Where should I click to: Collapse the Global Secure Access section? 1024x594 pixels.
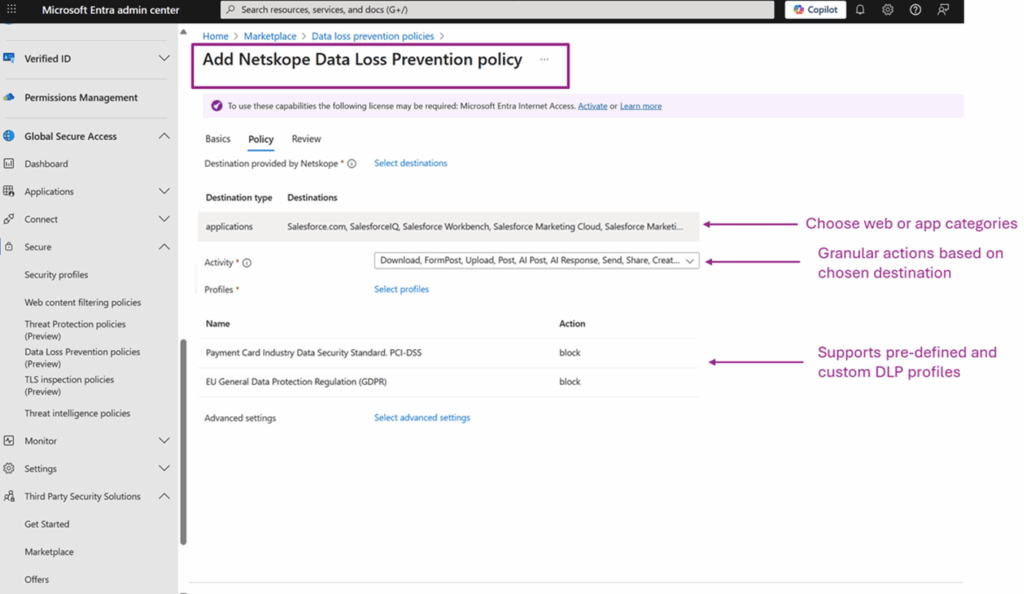[164, 136]
